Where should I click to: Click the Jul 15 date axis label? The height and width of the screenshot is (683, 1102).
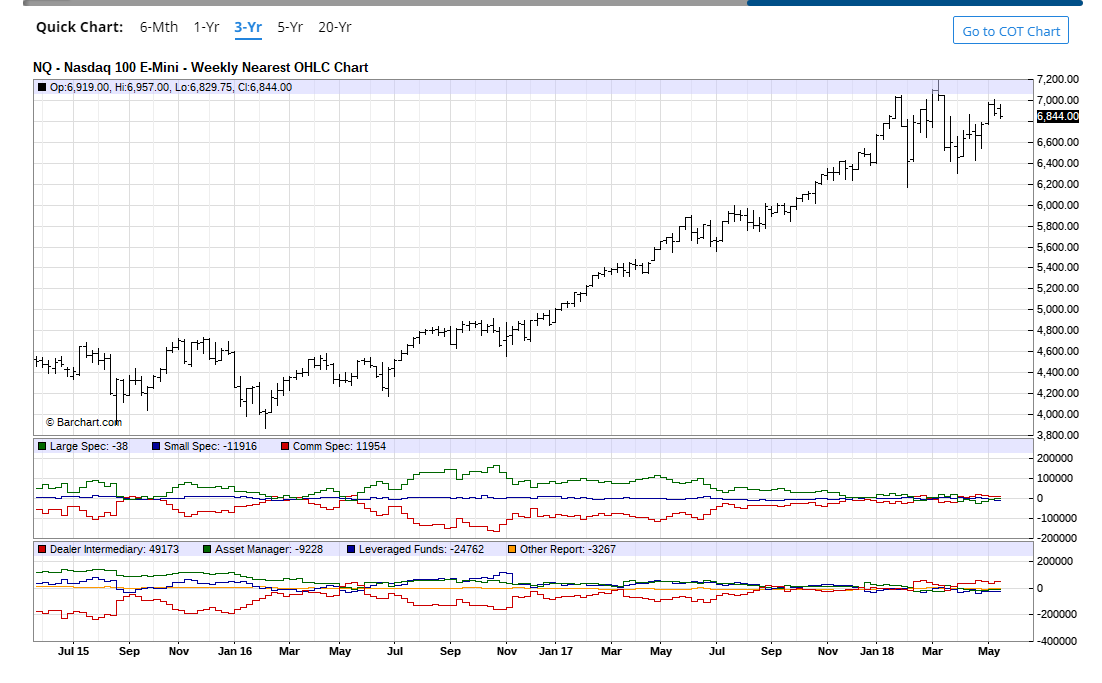pos(73,651)
